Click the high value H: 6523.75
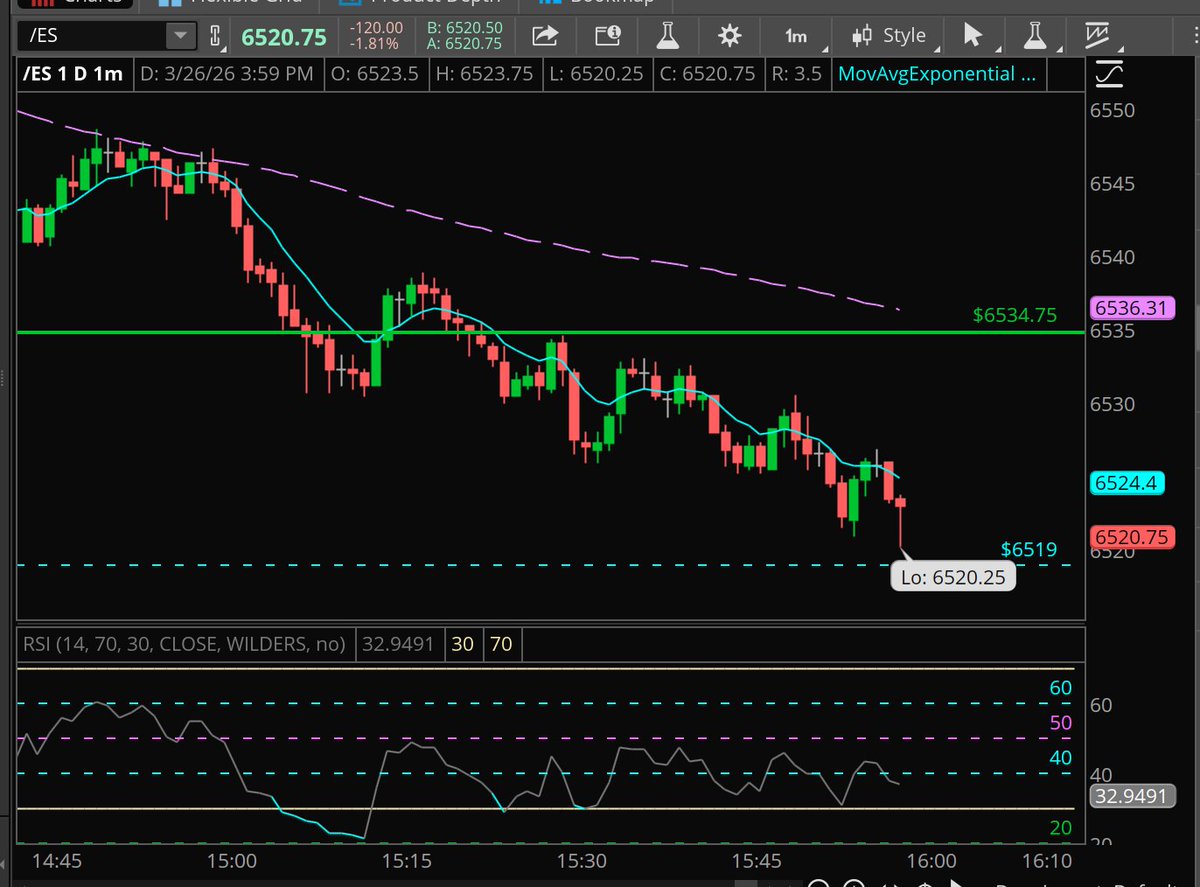Viewport: 1200px width, 887px height. coord(485,74)
